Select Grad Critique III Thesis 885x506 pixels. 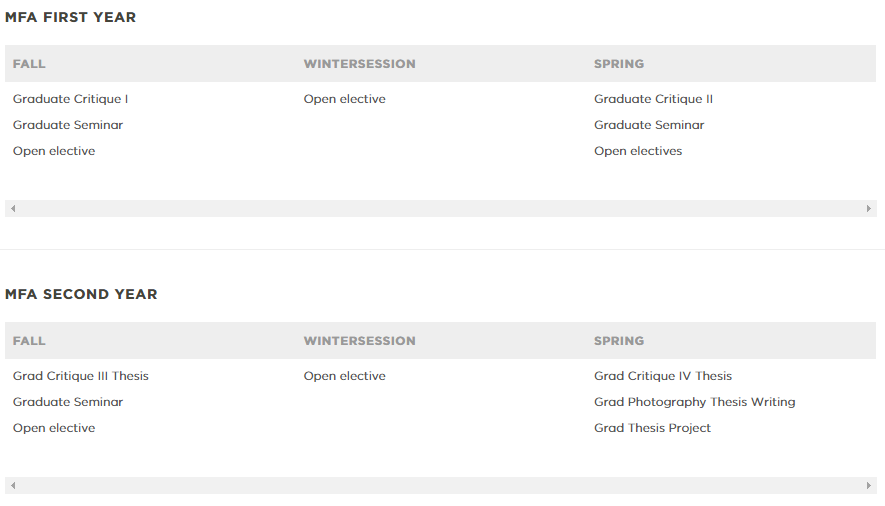(81, 376)
